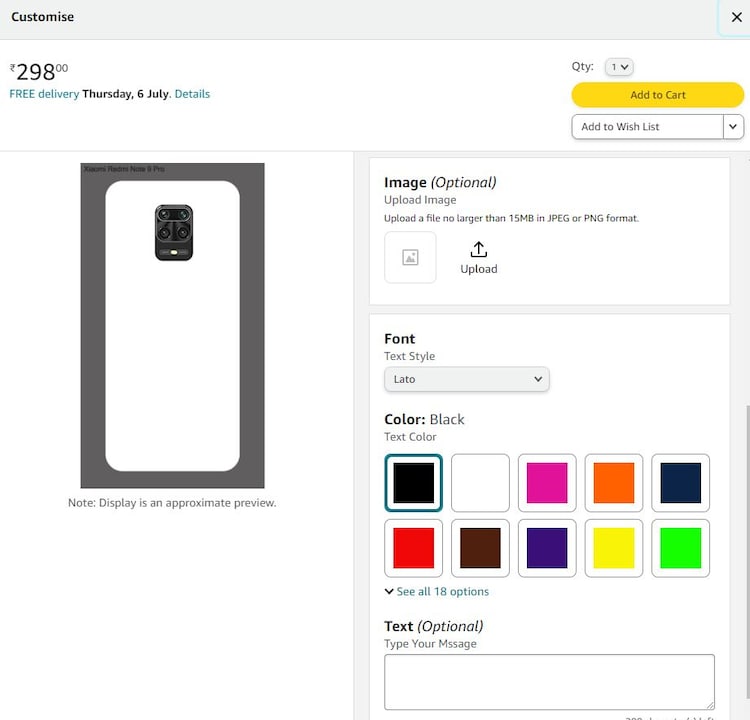
Task: Select the black text color swatch
Action: (413, 483)
